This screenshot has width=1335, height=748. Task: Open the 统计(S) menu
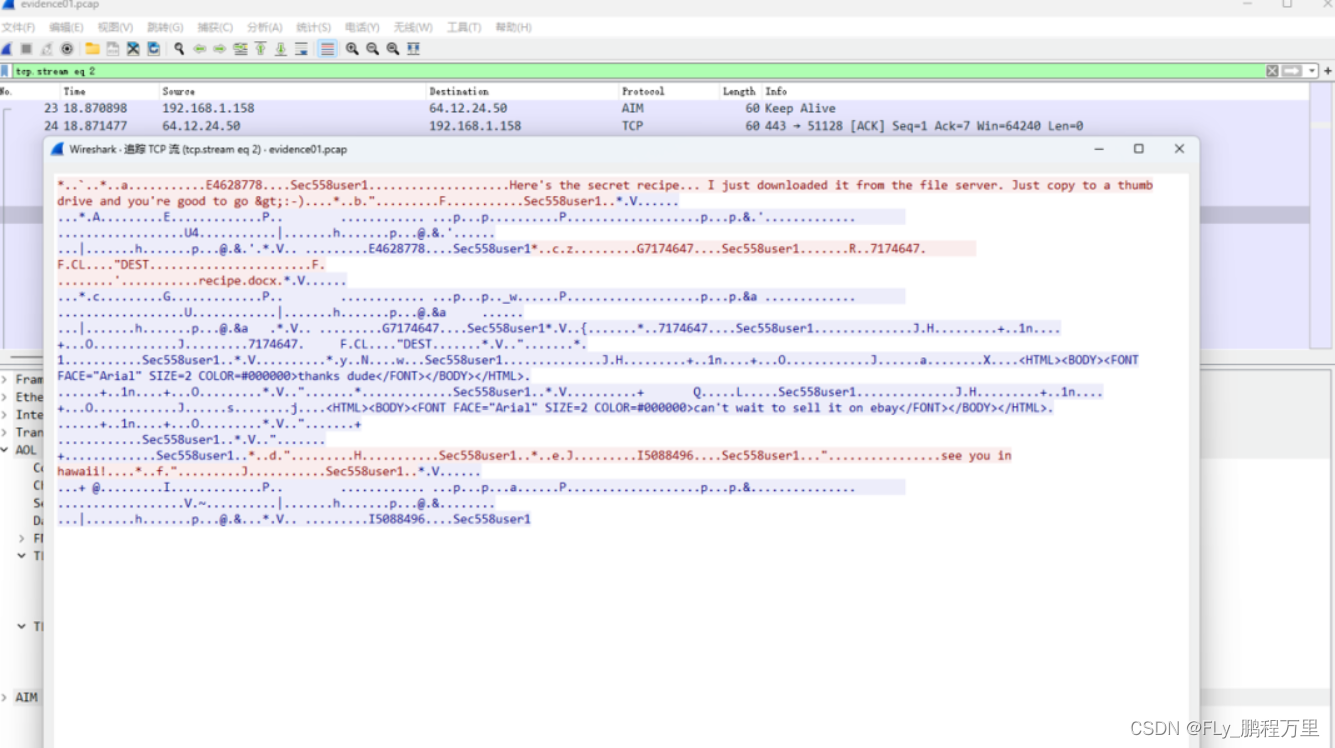tap(313, 27)
